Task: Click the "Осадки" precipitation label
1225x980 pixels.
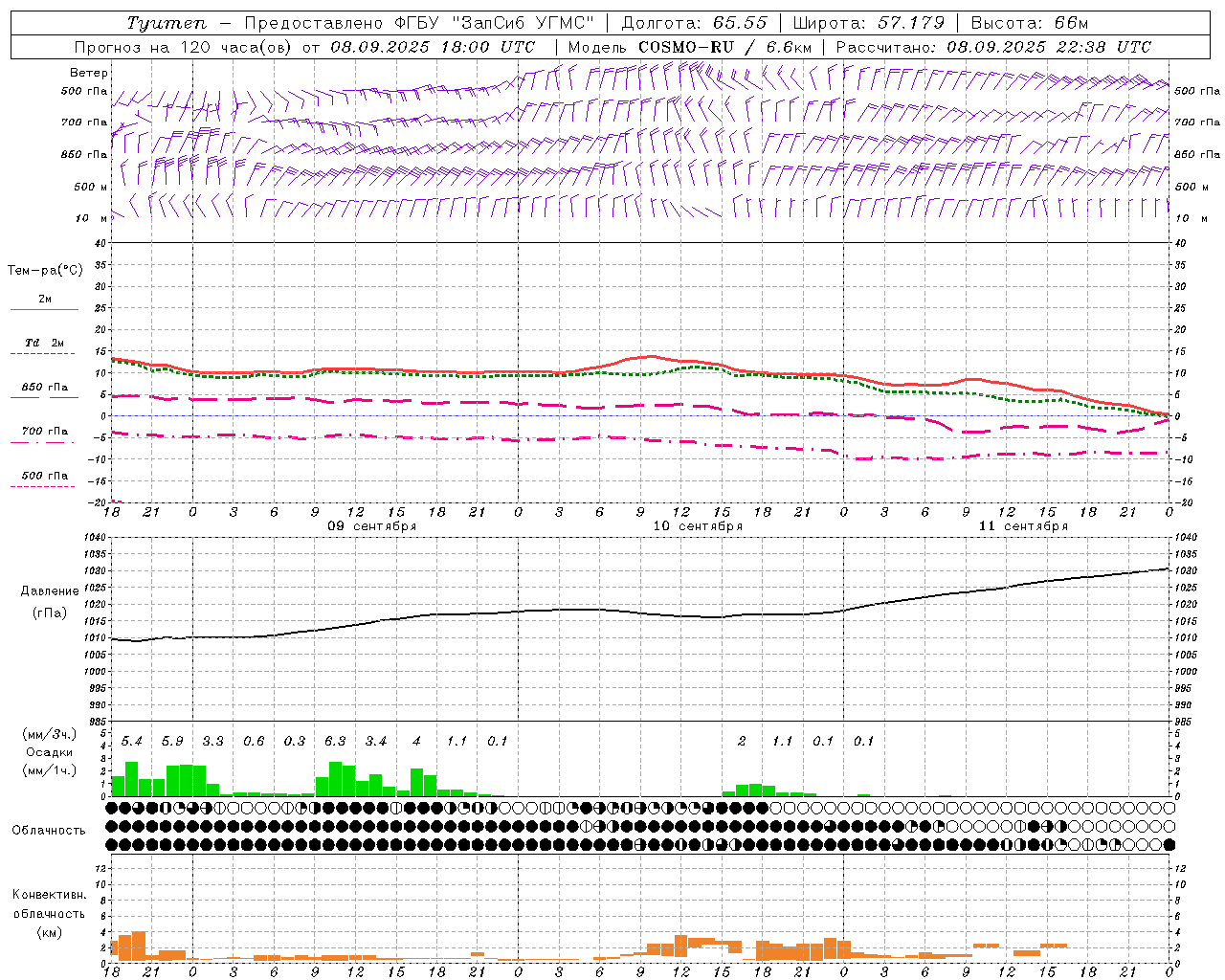Action: pos(48,753)
